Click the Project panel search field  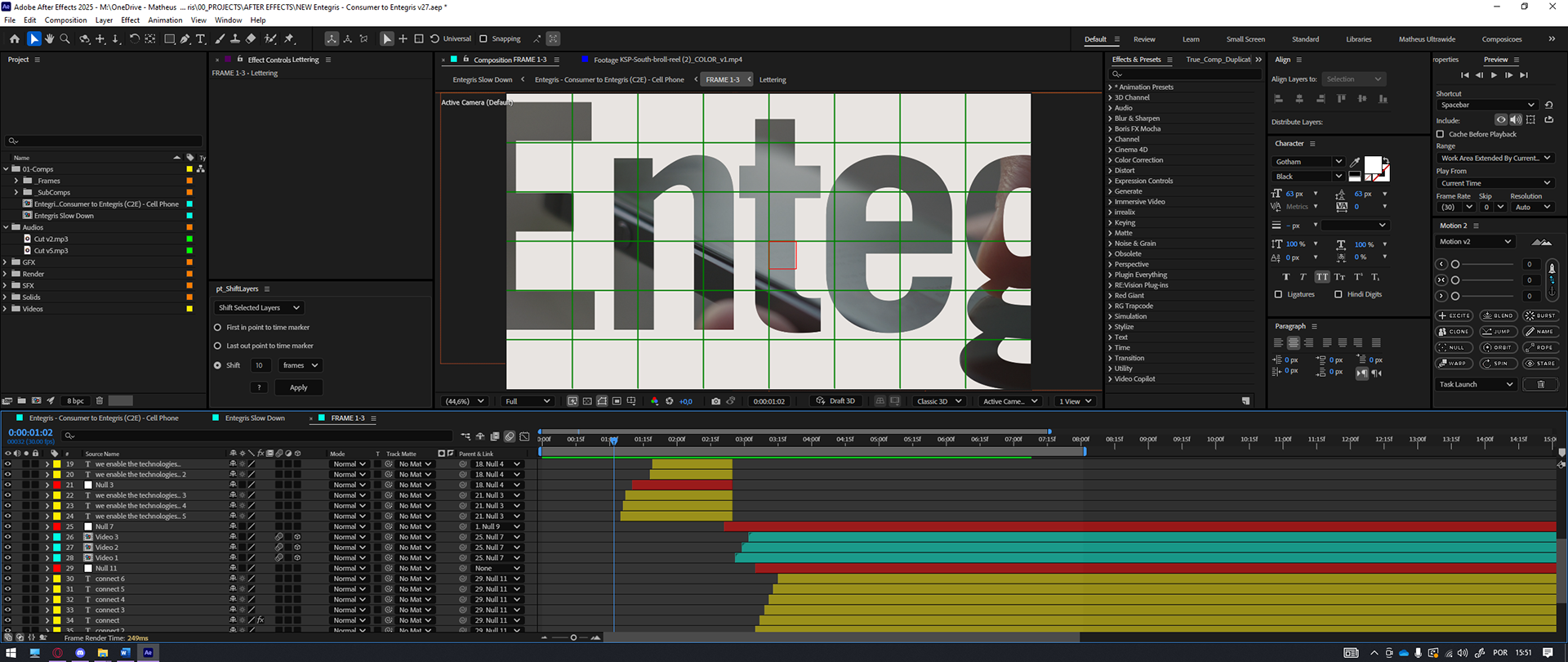104,141
